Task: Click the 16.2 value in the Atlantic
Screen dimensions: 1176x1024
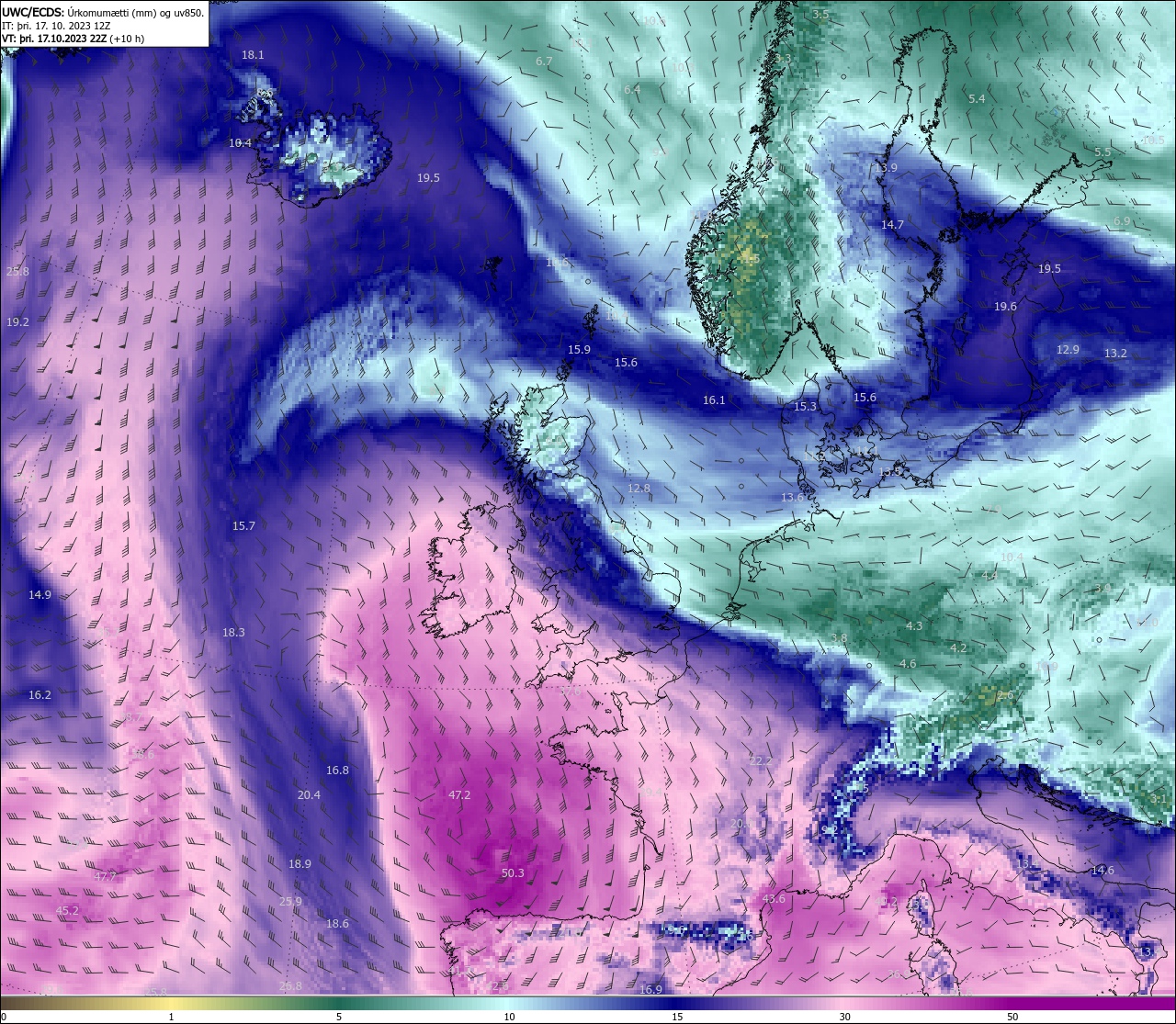Action: (x=40, y=695)
